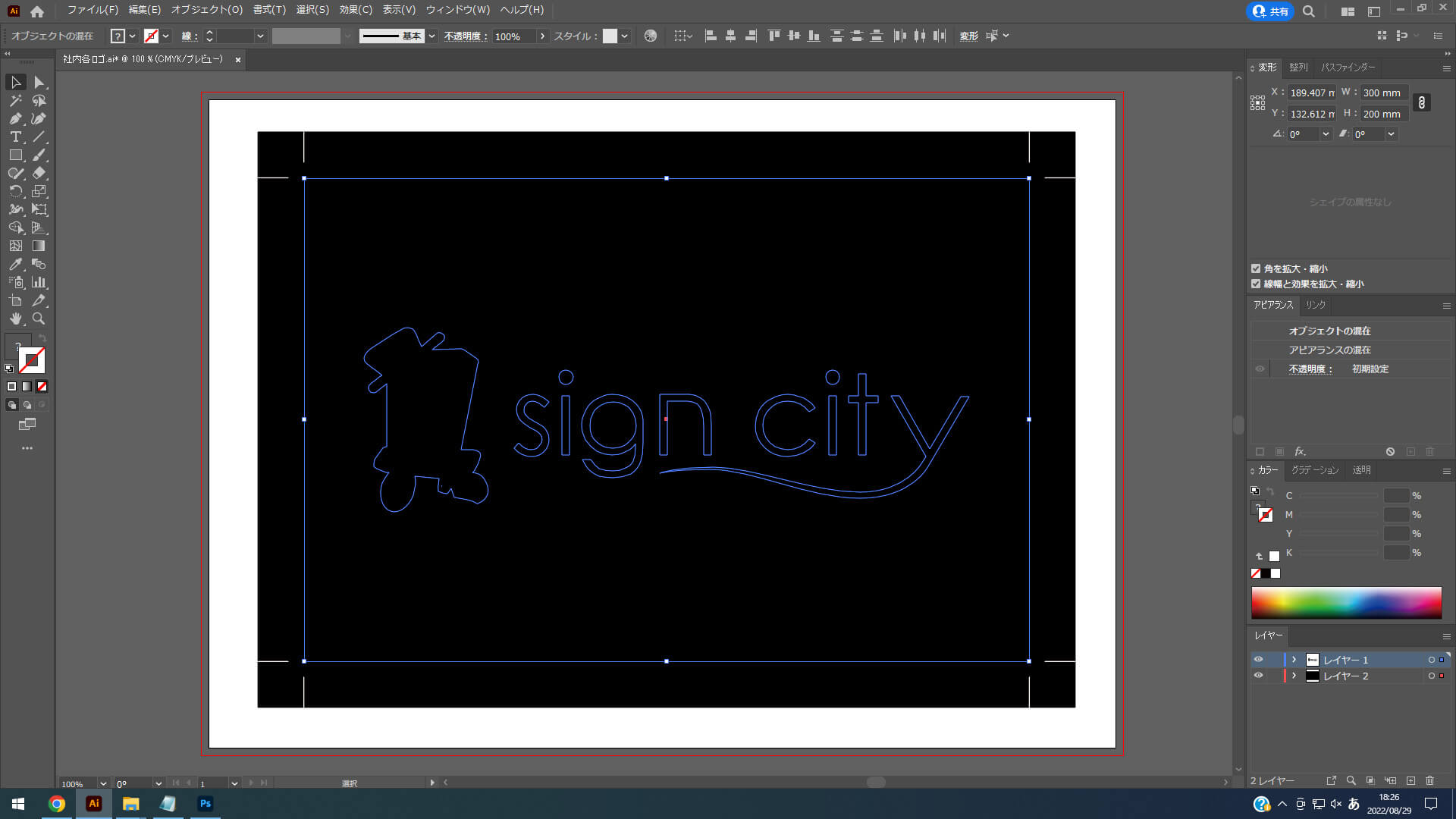
Task: Hide レイヤー 1 using its eye icon
Action: 1259,660
